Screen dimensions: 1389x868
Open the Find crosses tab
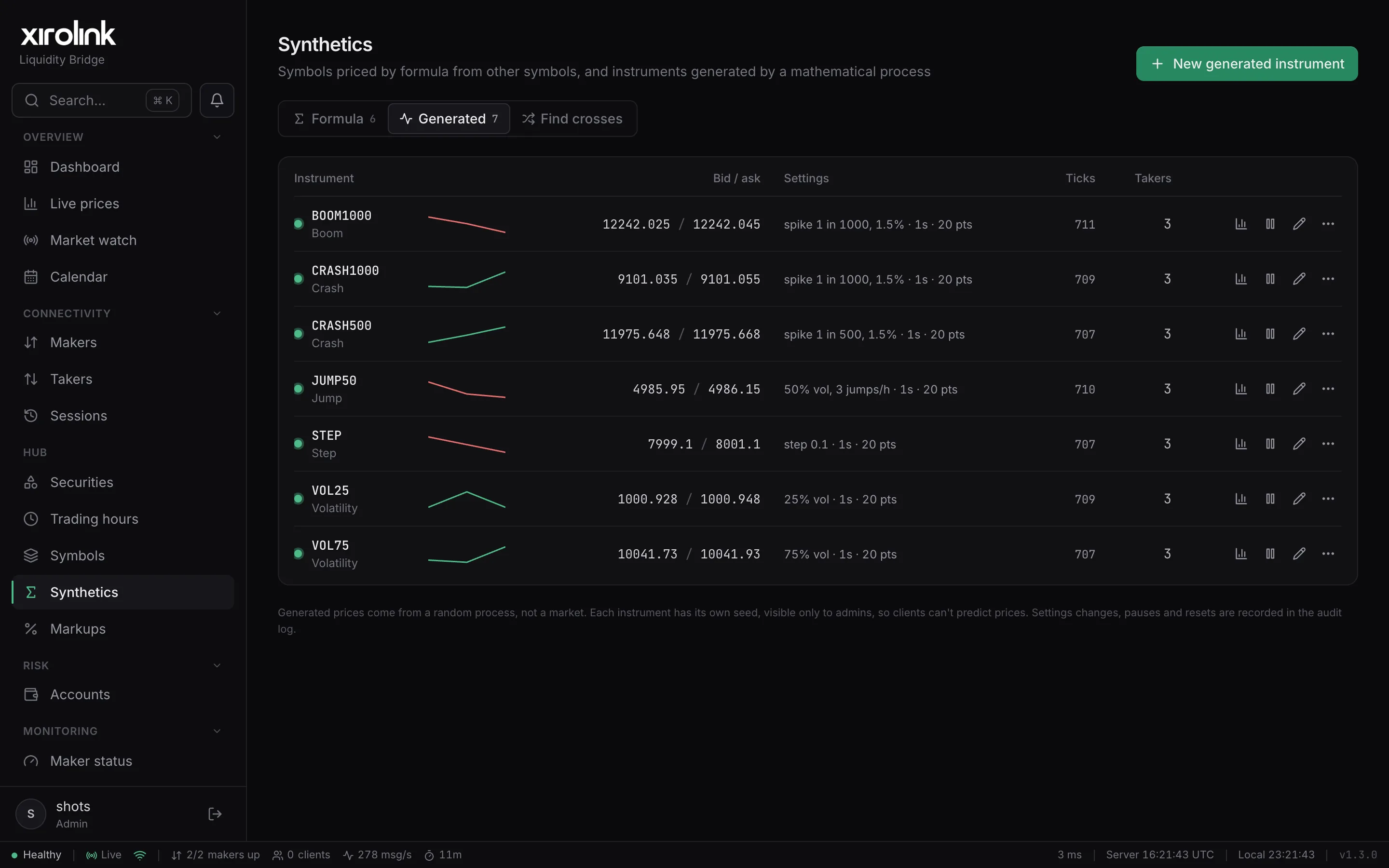pos(572,119)
